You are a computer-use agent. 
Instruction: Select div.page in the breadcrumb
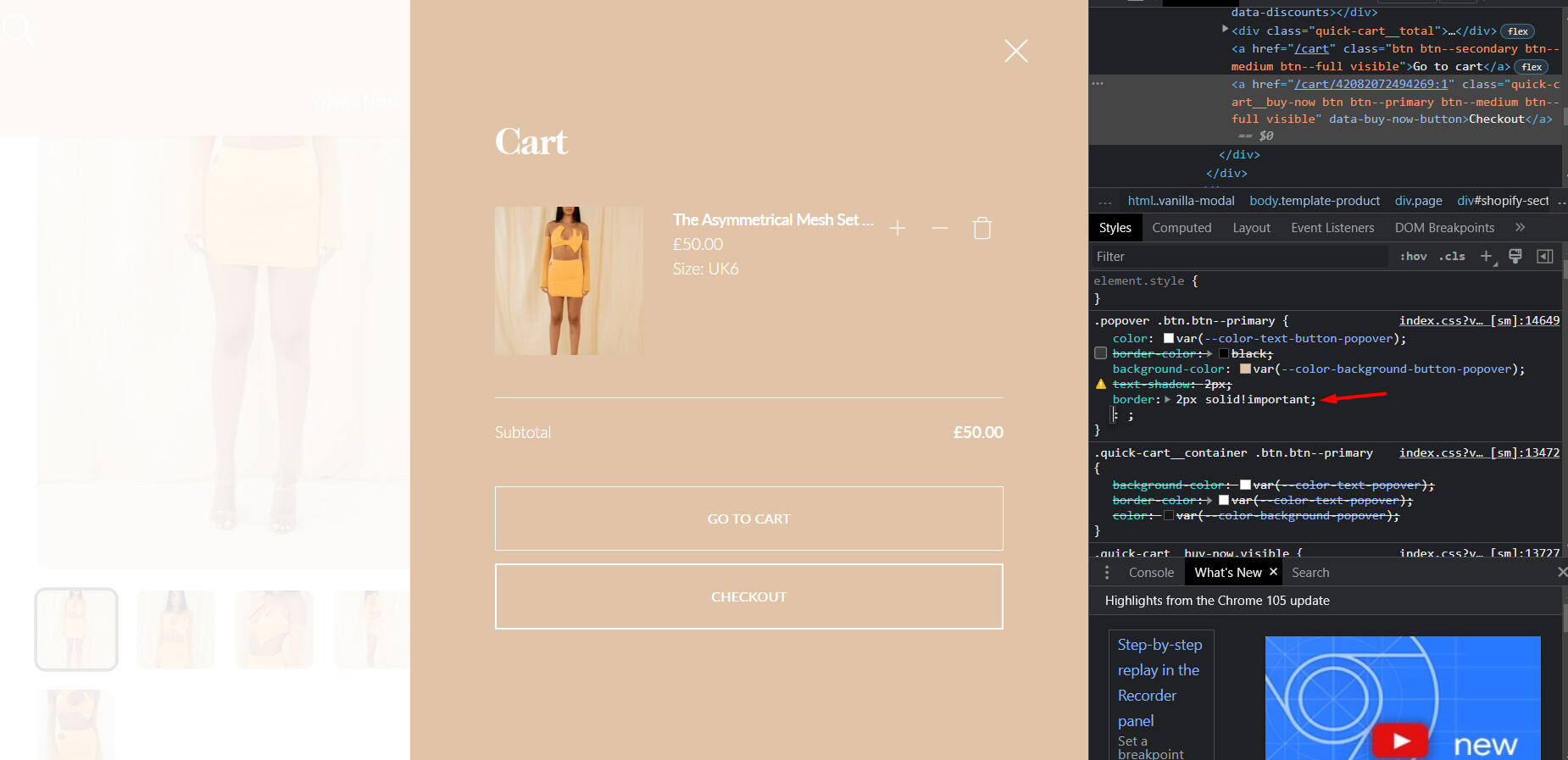point(1419,201)
